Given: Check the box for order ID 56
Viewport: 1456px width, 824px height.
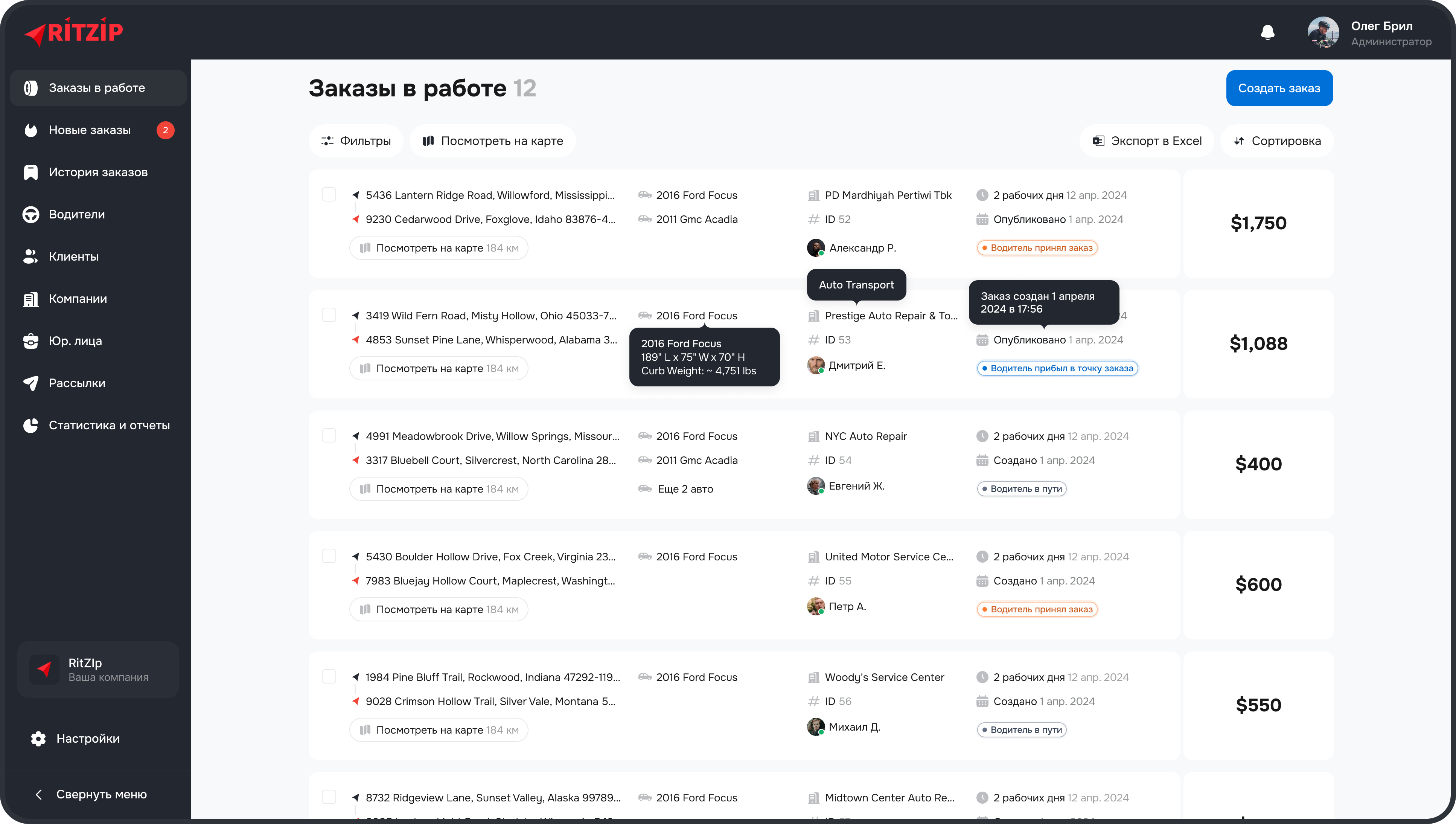Looking at the screenshot, I should 329,677.
